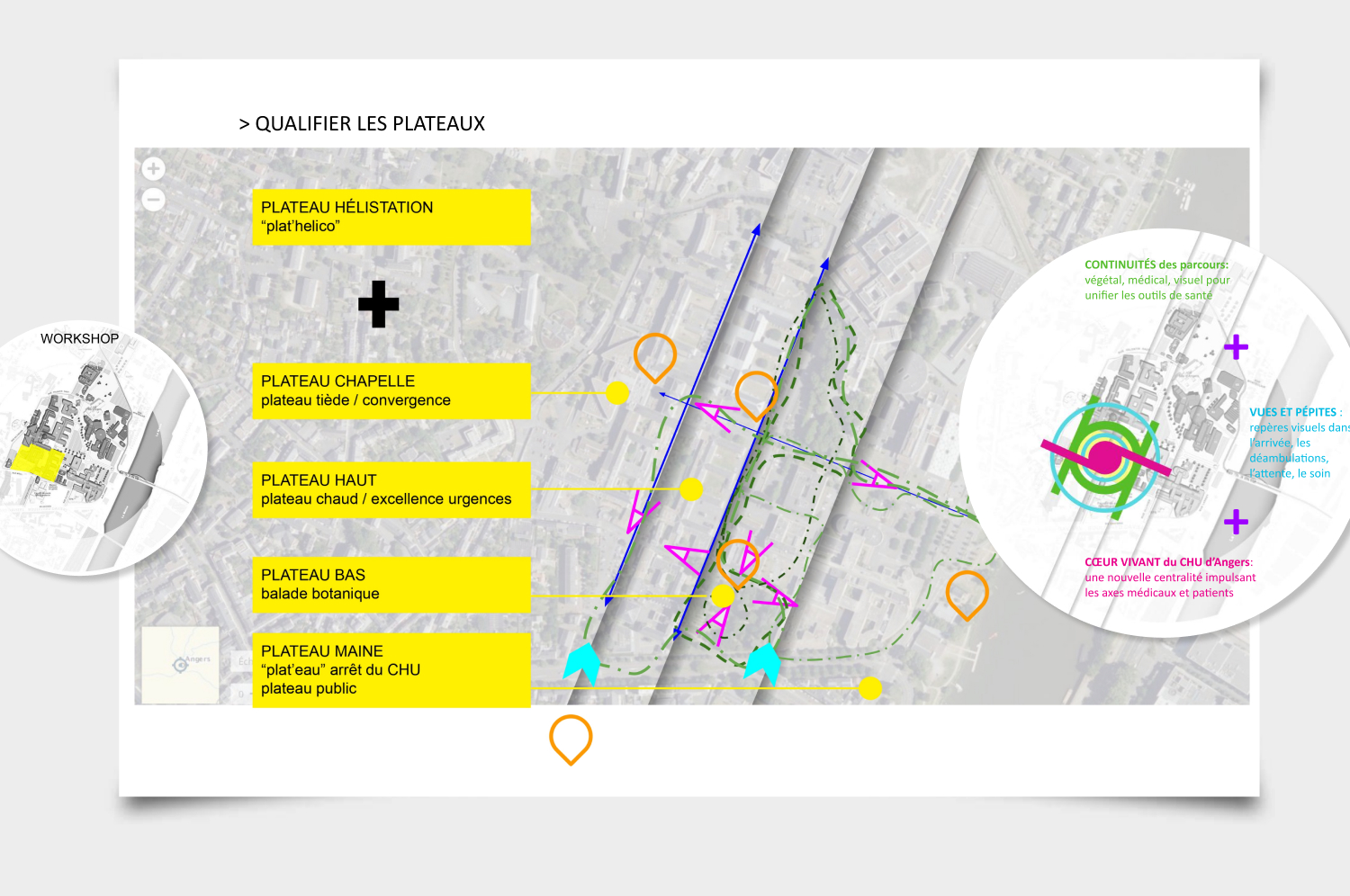Select the orange pin marker beside the river

coord(967,595)
